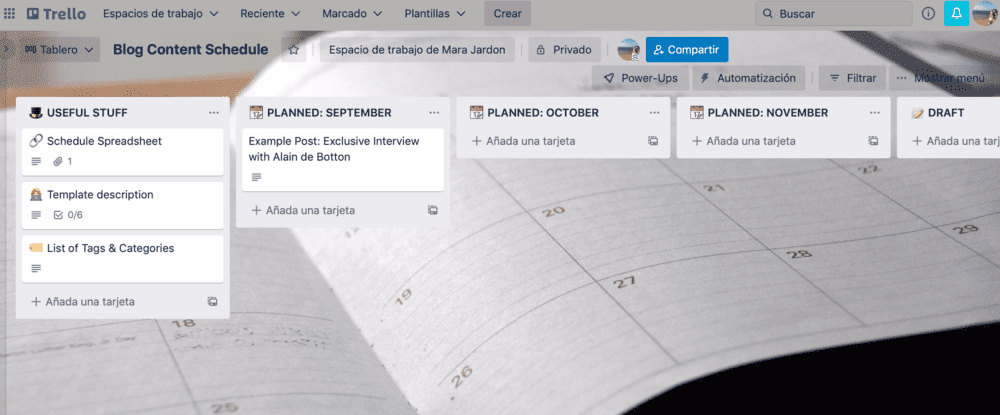Create card from template in OCTOBER list
The image size is (1000, 415).
coord(653,141)
